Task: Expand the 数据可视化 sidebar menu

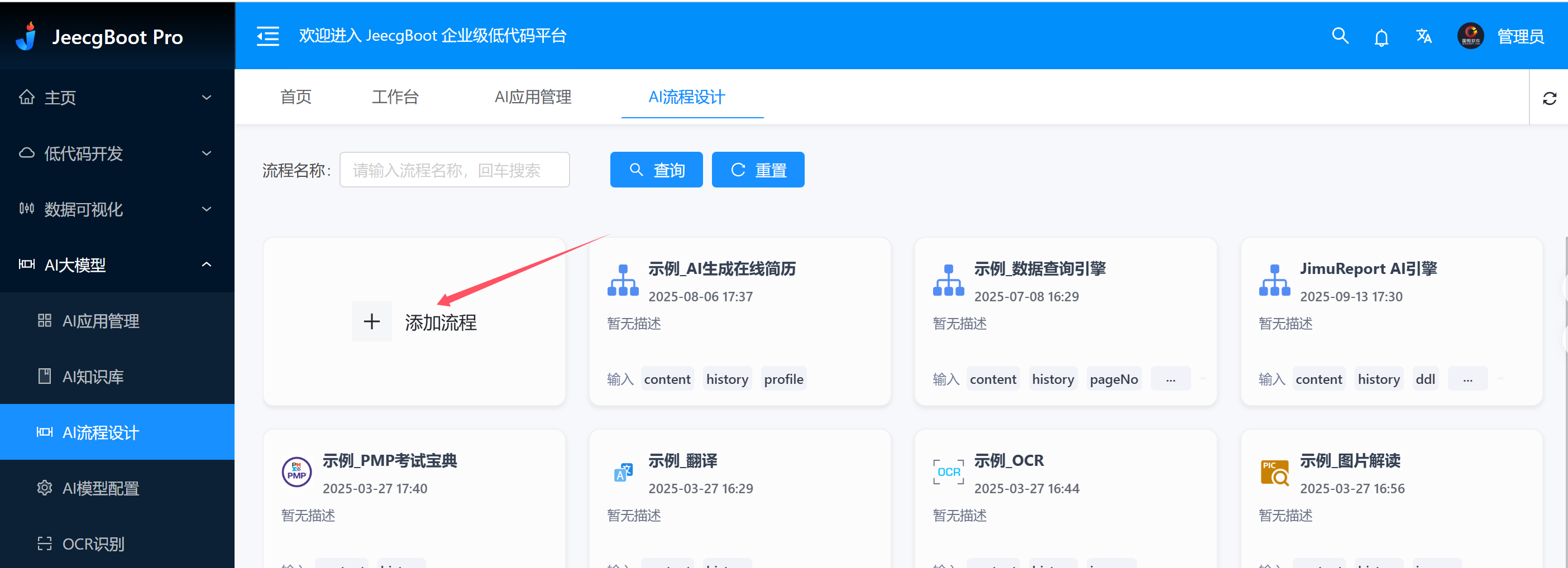Action: 117,209
